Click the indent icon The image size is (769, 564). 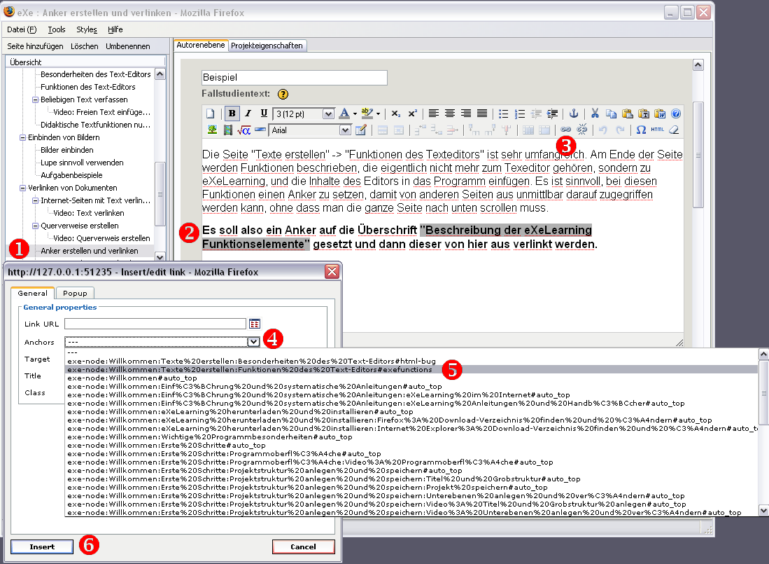[x=553, y=114]
